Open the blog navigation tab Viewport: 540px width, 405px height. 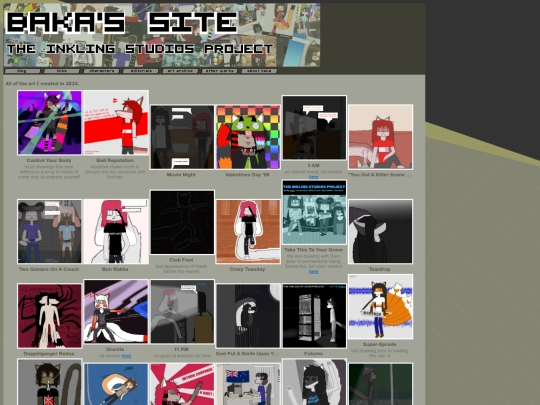click(x=22, y=71)
